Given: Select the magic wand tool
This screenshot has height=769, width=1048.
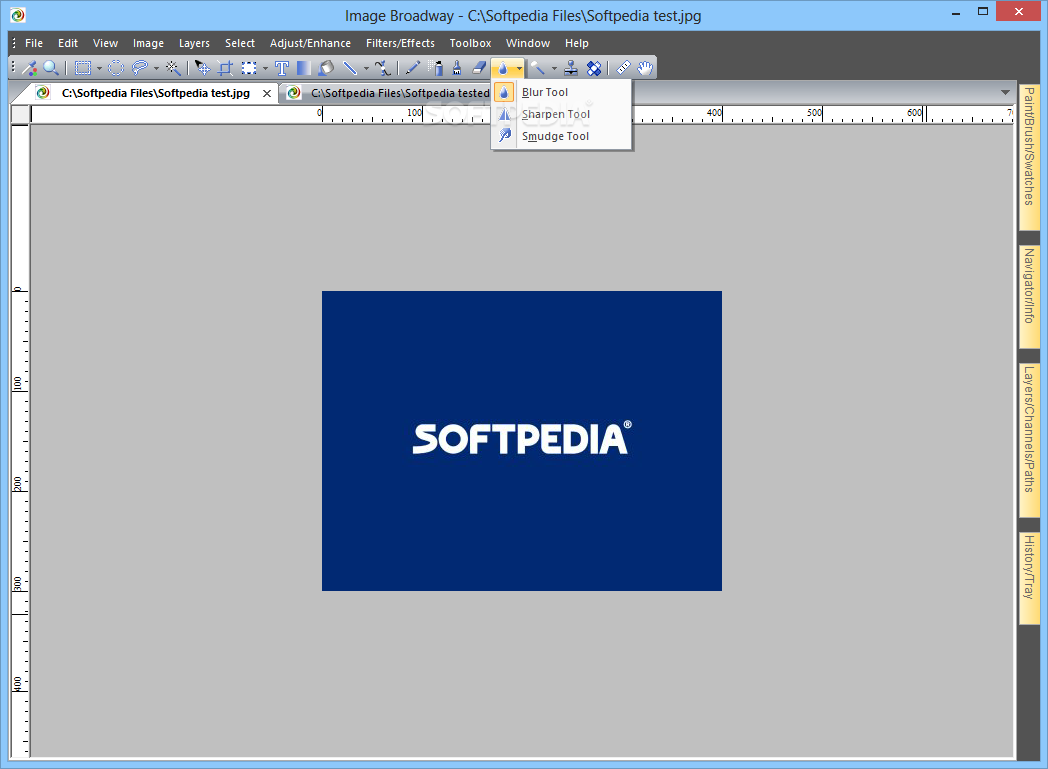Looking at the screenshot, I should click(x=173, y=67).
